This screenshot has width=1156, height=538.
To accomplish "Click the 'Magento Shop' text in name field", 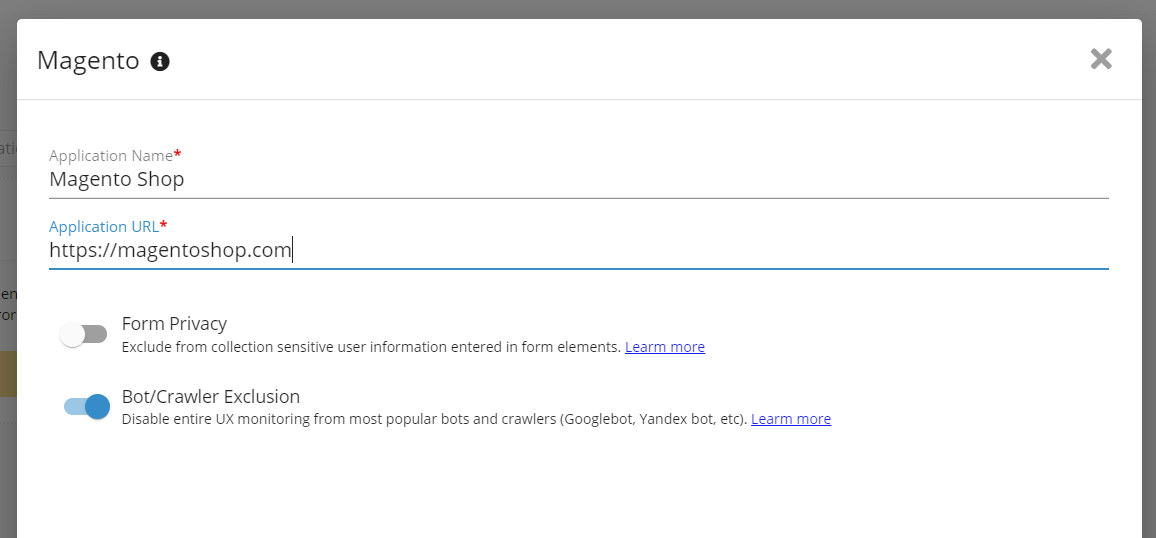I will (117, 180).
